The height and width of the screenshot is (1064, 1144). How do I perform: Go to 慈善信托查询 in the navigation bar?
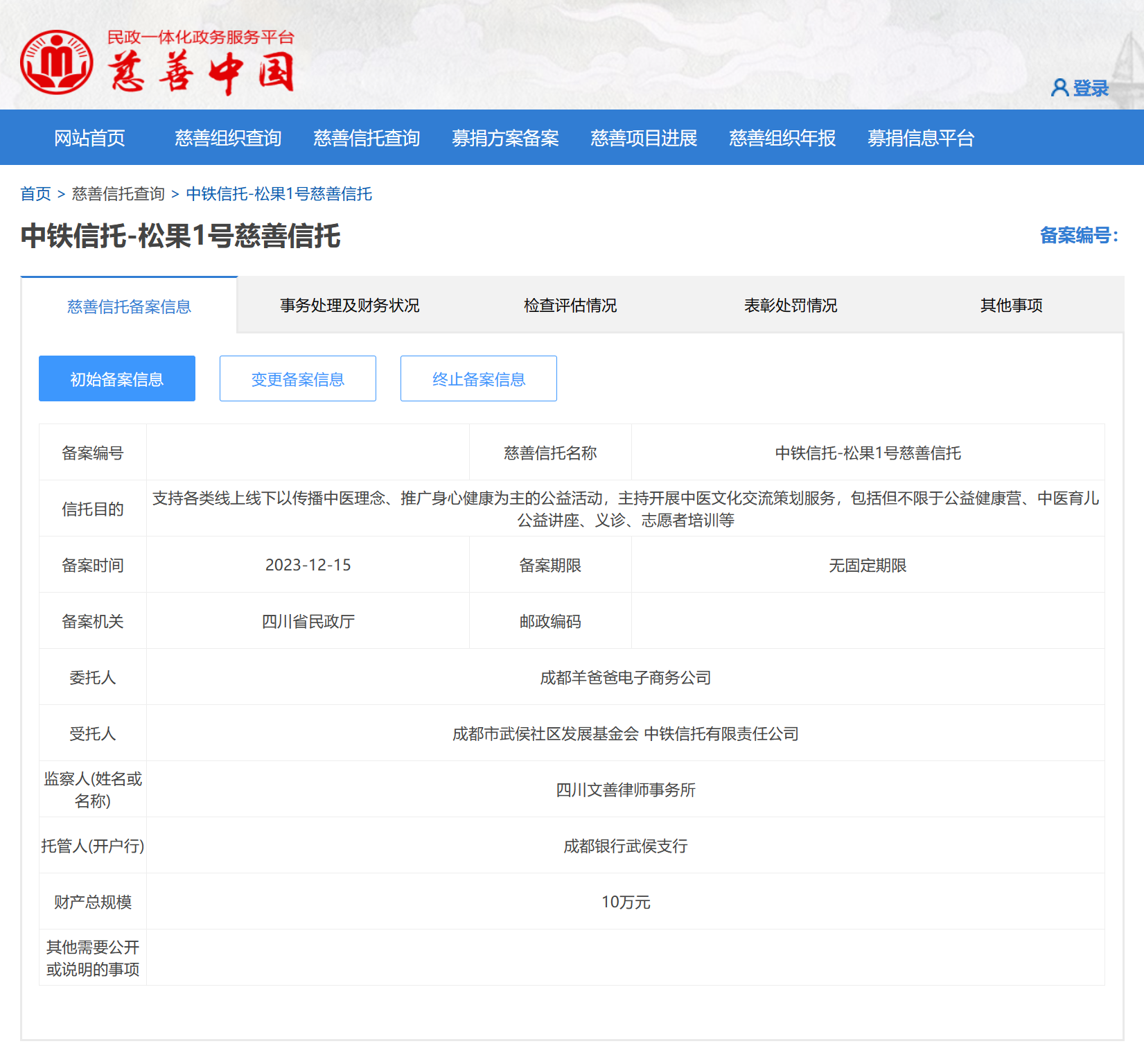(367, 138)
